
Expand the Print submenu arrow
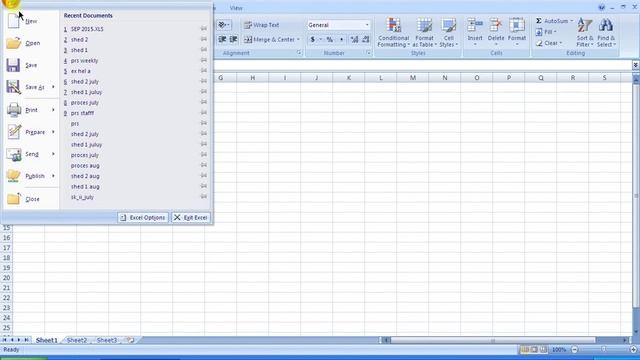(53, 110)
